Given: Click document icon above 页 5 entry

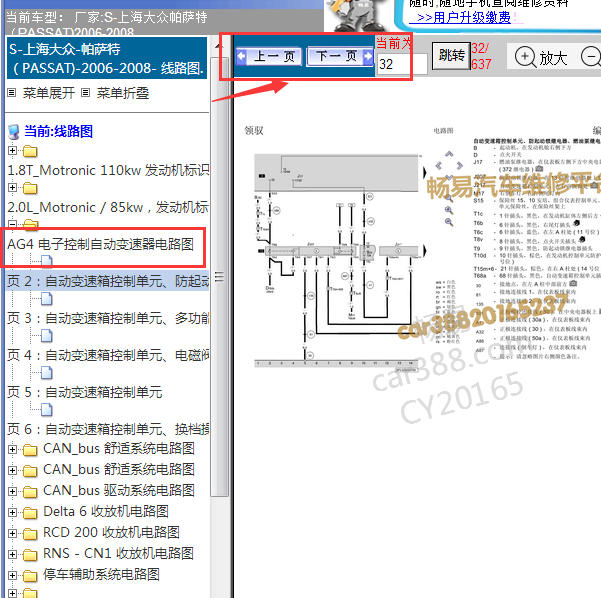Looking at the screenshot, I should click(46, 372).
